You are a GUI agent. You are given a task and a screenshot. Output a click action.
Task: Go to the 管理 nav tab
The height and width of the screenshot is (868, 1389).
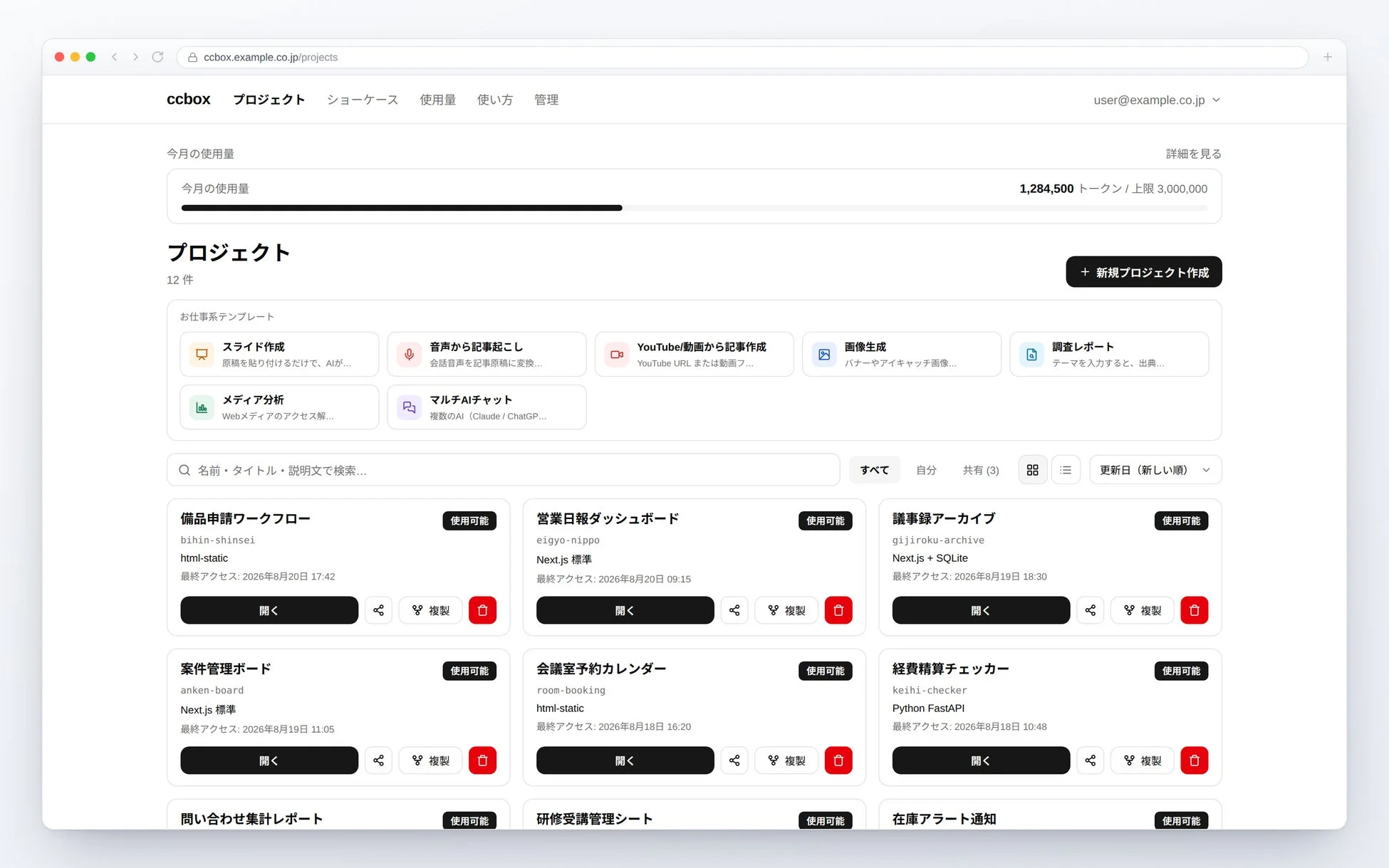click(546, 100)
